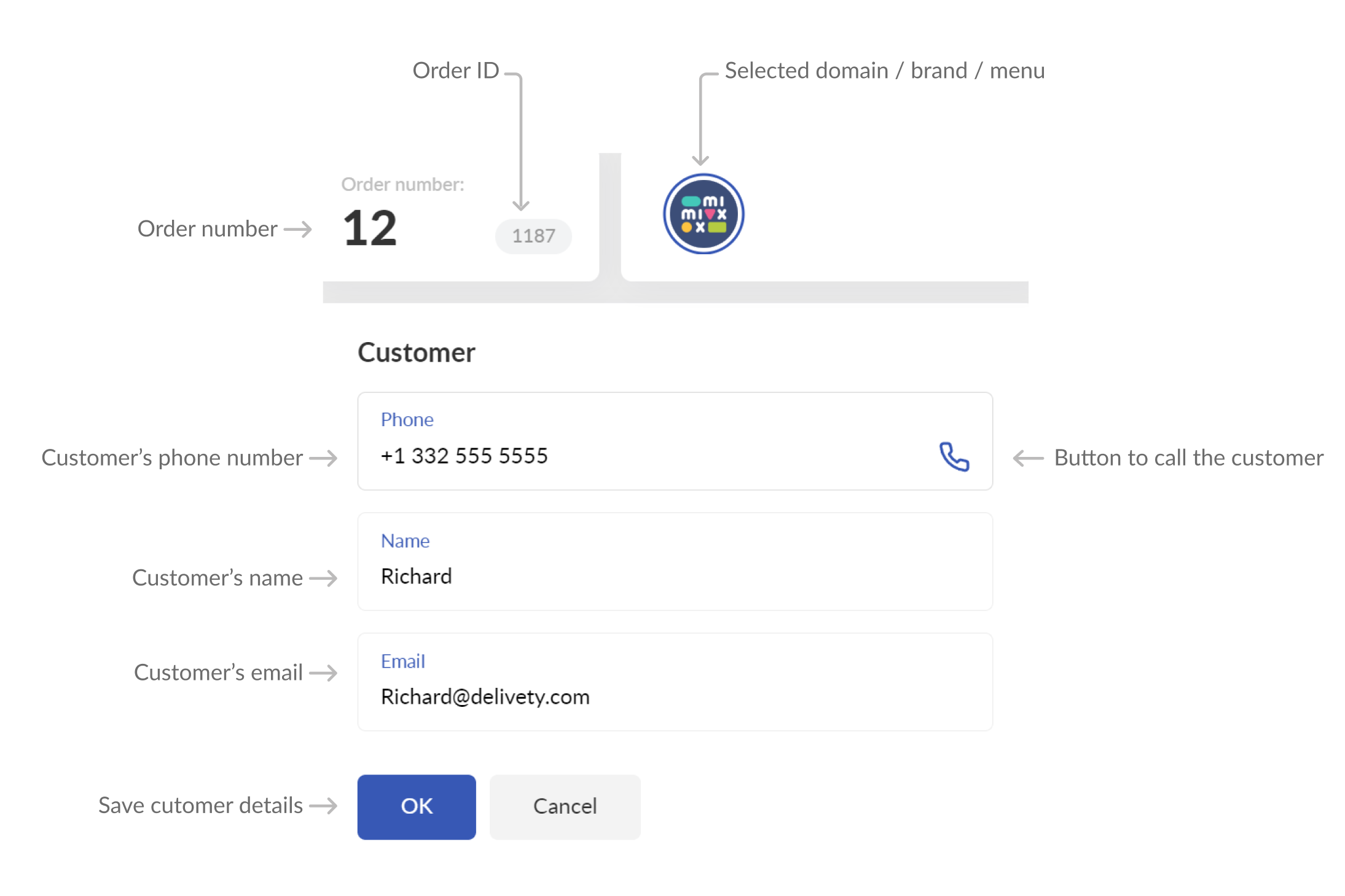Click the Email field label
Image resolution: width=1345 pixels, height=896 pixels.
point(402,661)
